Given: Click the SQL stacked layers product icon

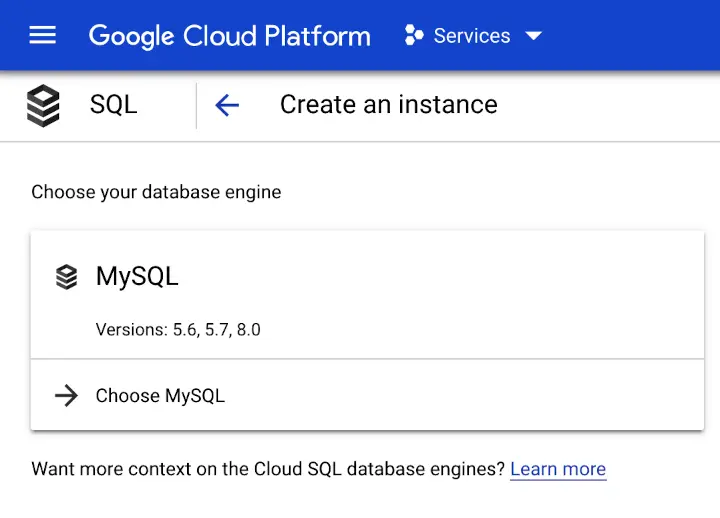Looking at the screenshot, I should click(x=43, y=105).
